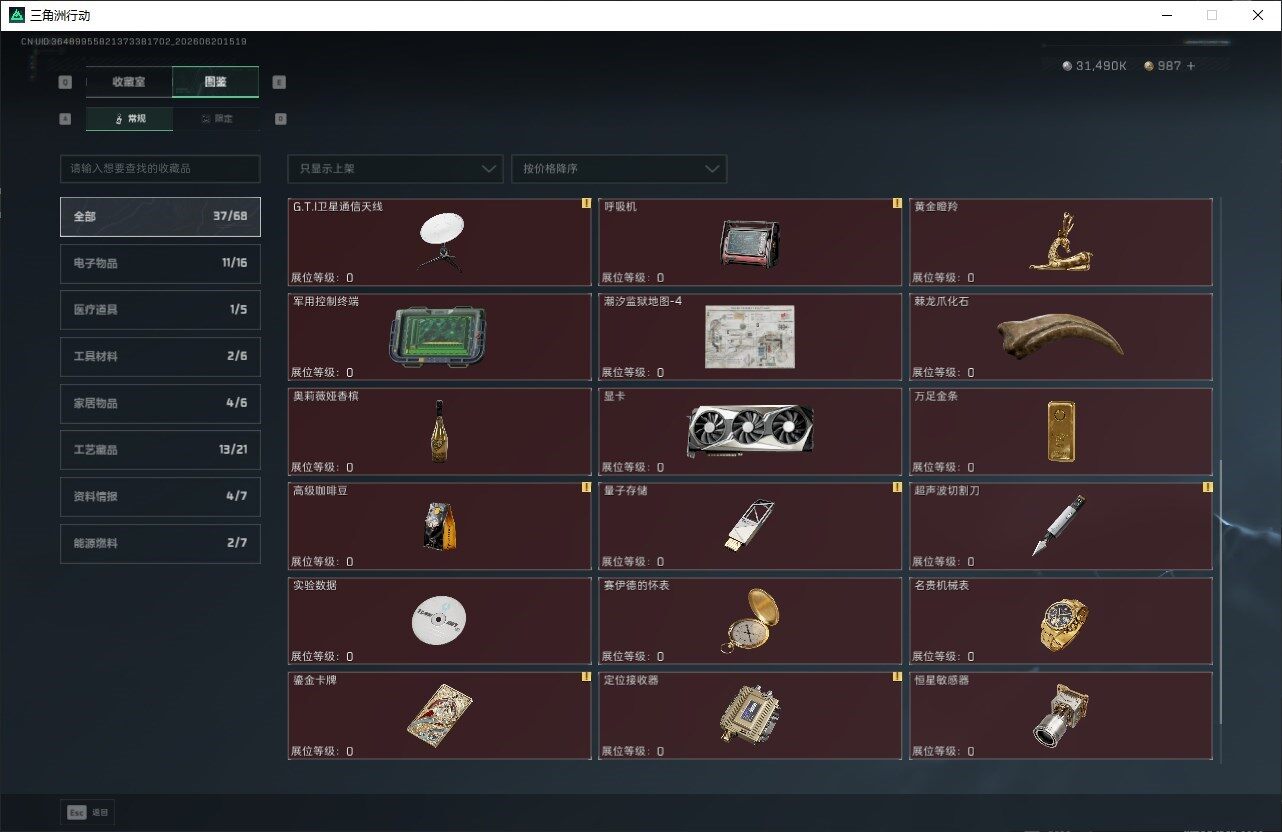
Task: Click the E key hint right of 图鉴
Action: (279, 82)
